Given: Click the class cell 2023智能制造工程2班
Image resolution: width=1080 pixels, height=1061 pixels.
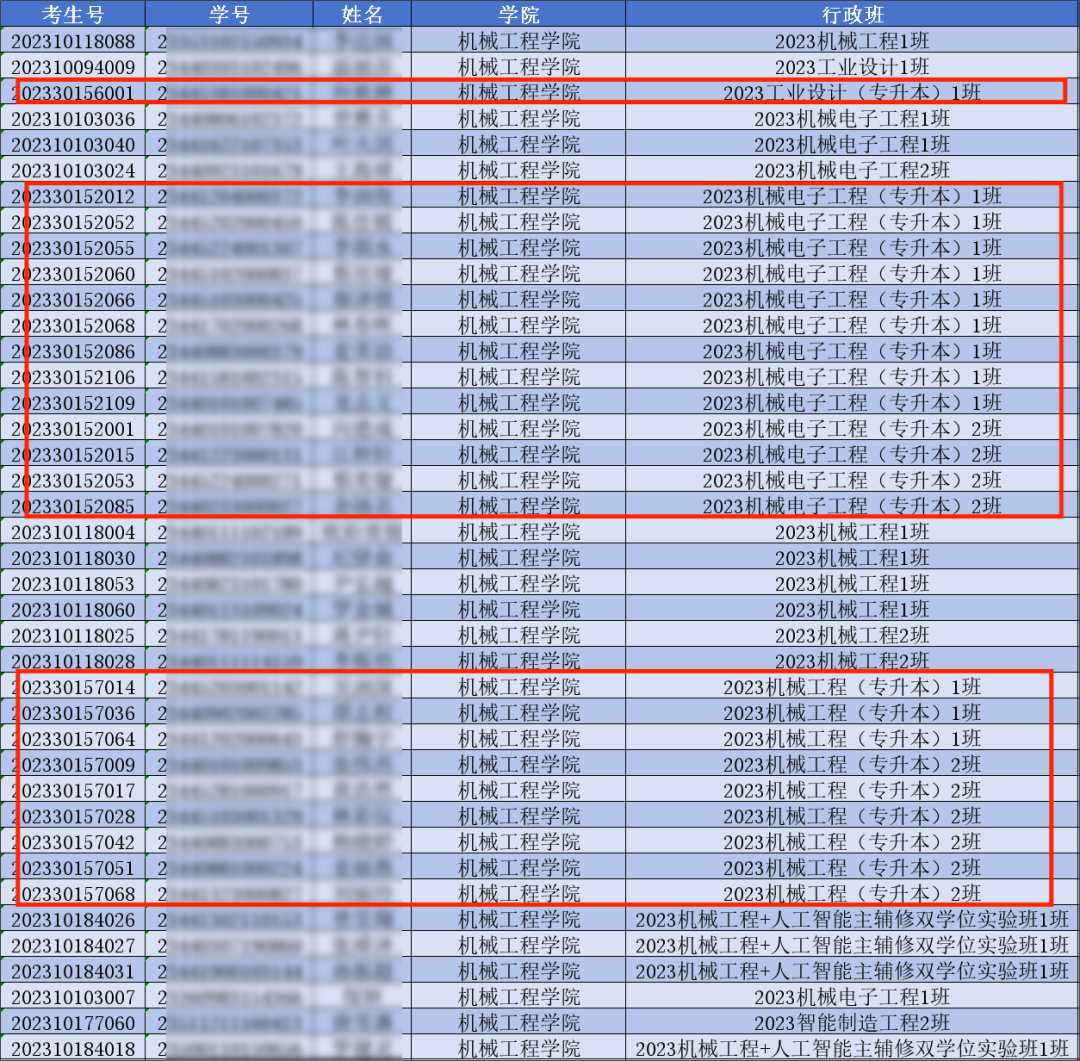Looking at the screenshot, I should 853,1022.
